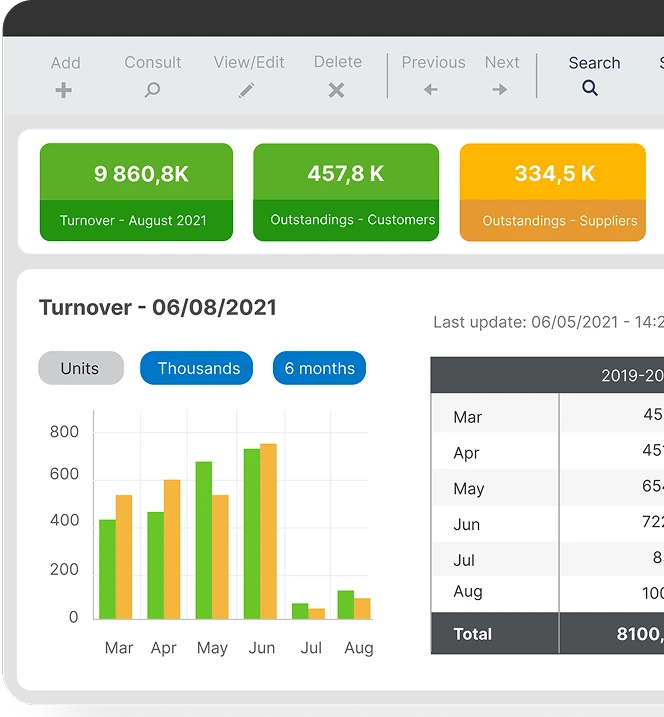Click the May label on chart axis
Screen dimensions: 664x717
(x=212, y=648)
